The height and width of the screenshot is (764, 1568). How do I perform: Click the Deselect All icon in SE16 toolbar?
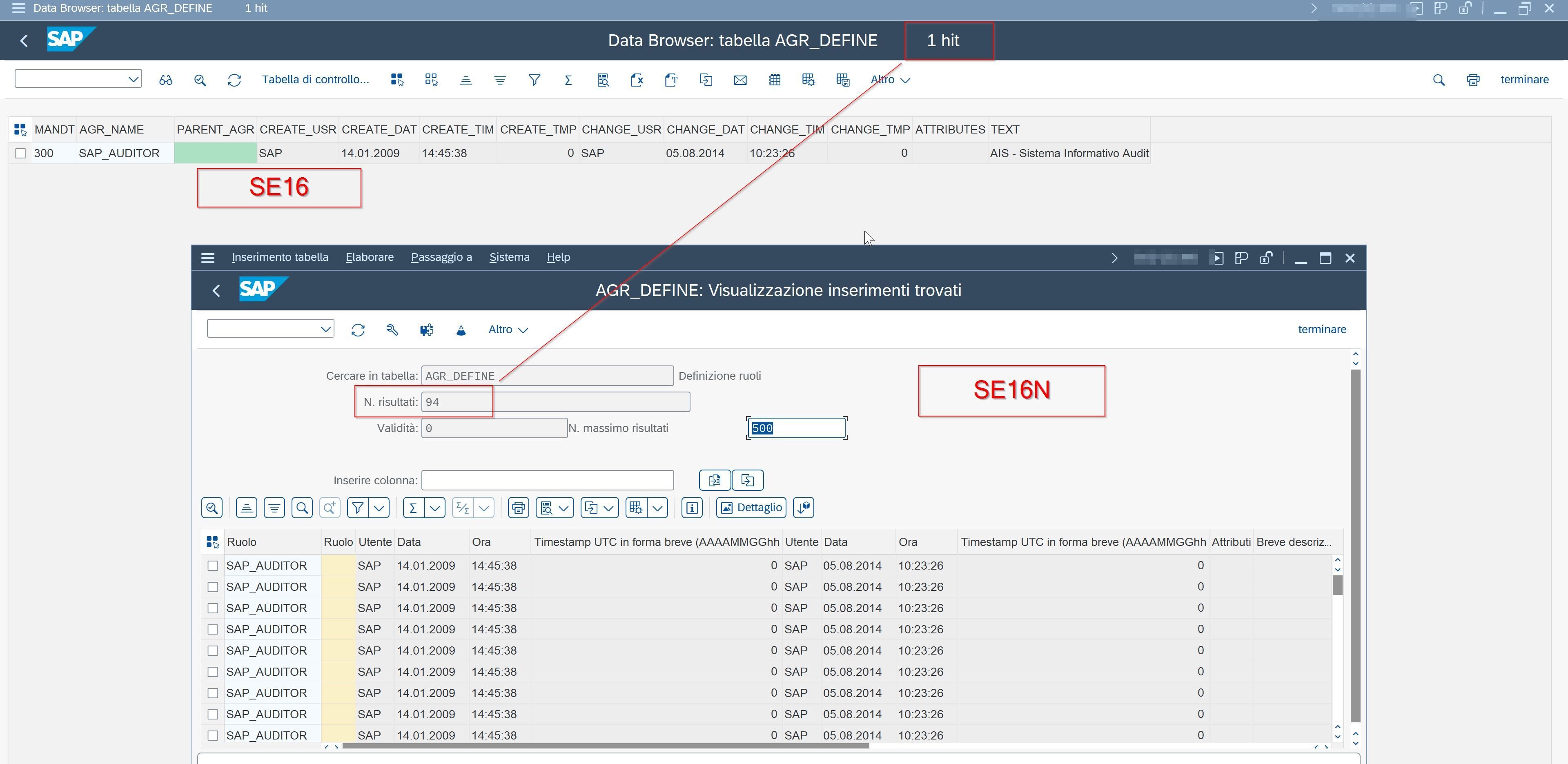432,80
